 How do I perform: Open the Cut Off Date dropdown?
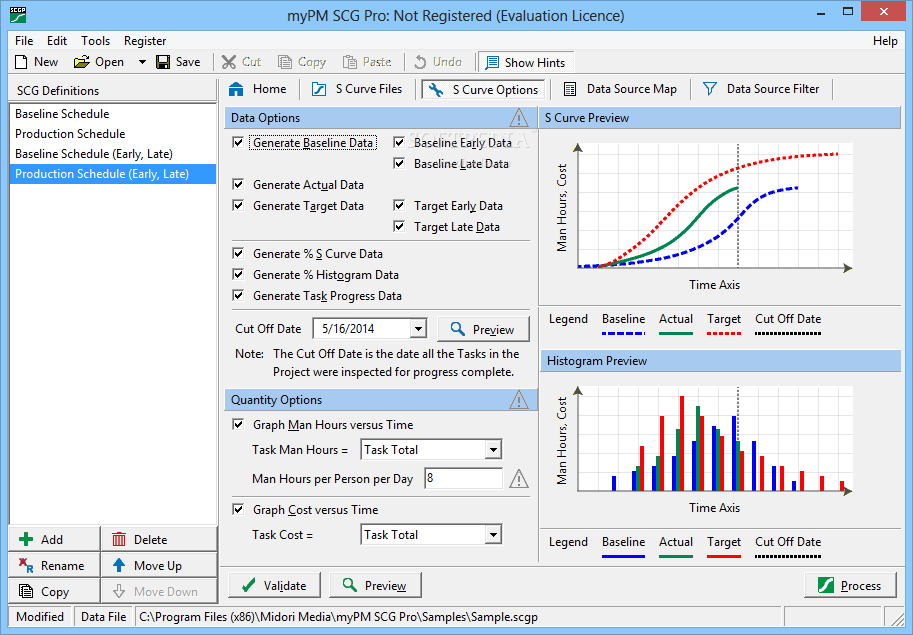tap(418, 329)
